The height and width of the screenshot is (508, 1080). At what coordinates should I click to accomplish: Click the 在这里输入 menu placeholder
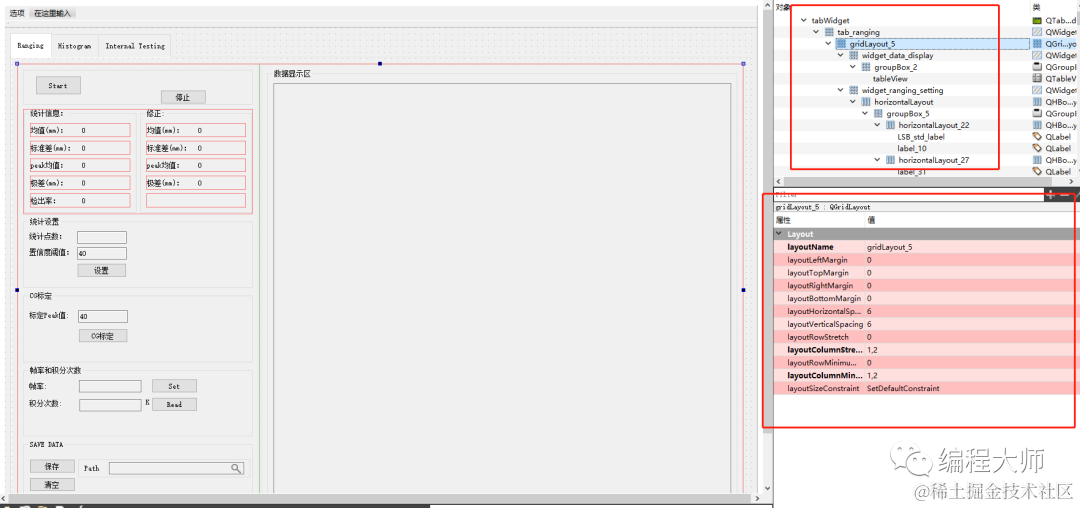[52, 13]
